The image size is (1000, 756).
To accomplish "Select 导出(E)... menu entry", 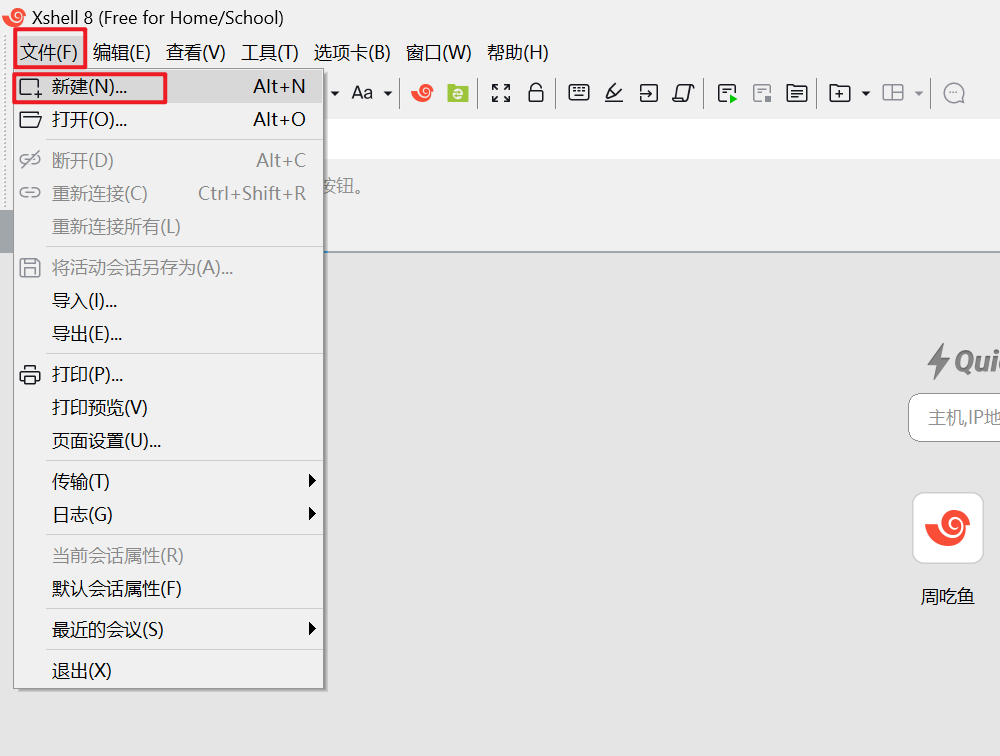I will pos(168,334).
